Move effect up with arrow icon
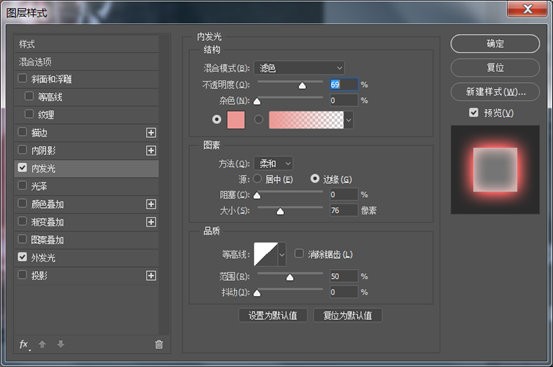The width and height of the screenshot is (553, 367). tap(42, 344)
